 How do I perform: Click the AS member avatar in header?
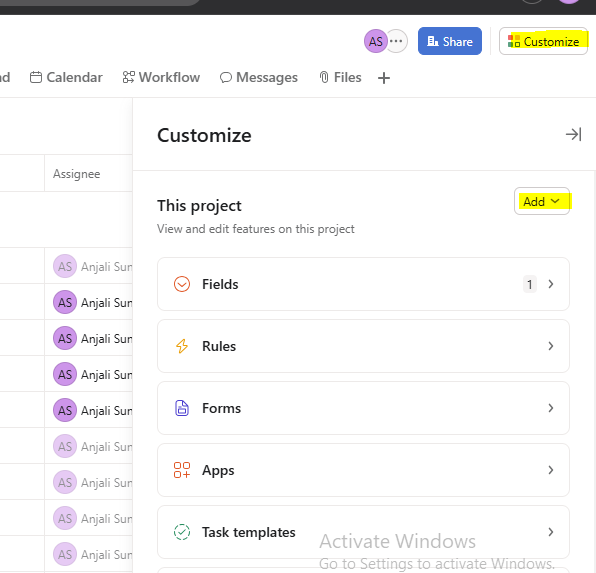coord(376,41)
